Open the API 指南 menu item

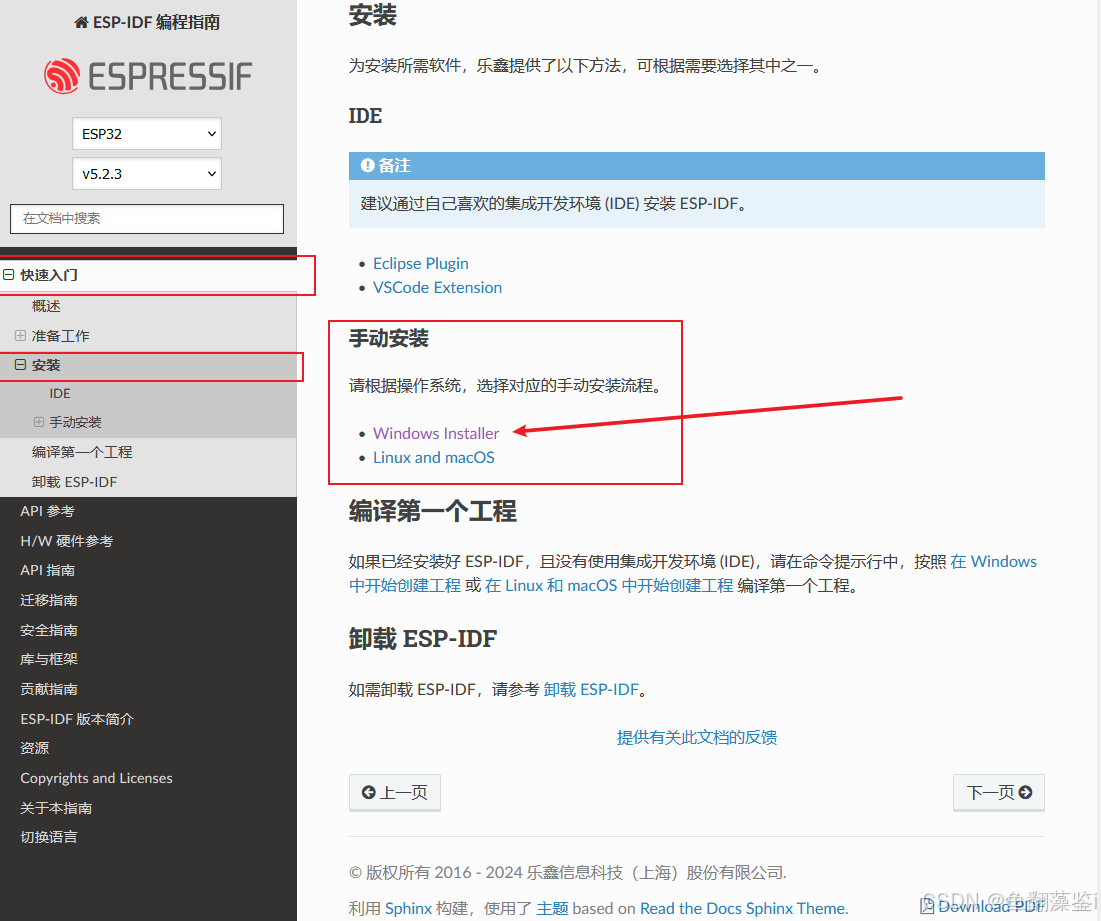(x=48, y=570)
